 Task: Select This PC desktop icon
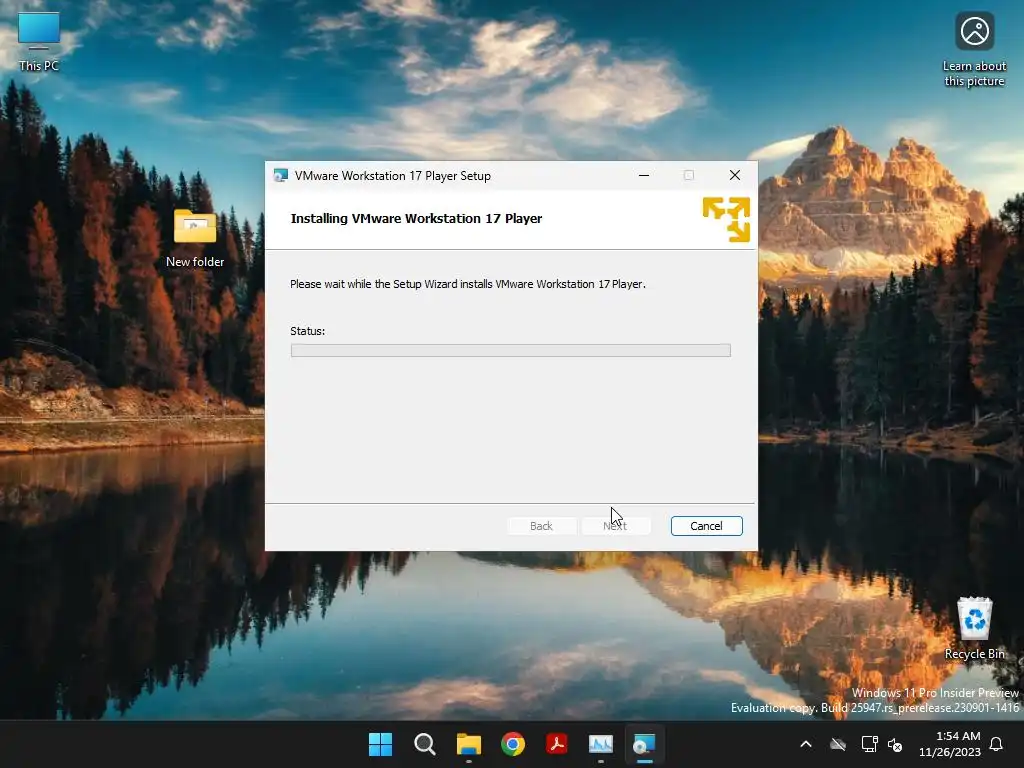coord(39,42)
